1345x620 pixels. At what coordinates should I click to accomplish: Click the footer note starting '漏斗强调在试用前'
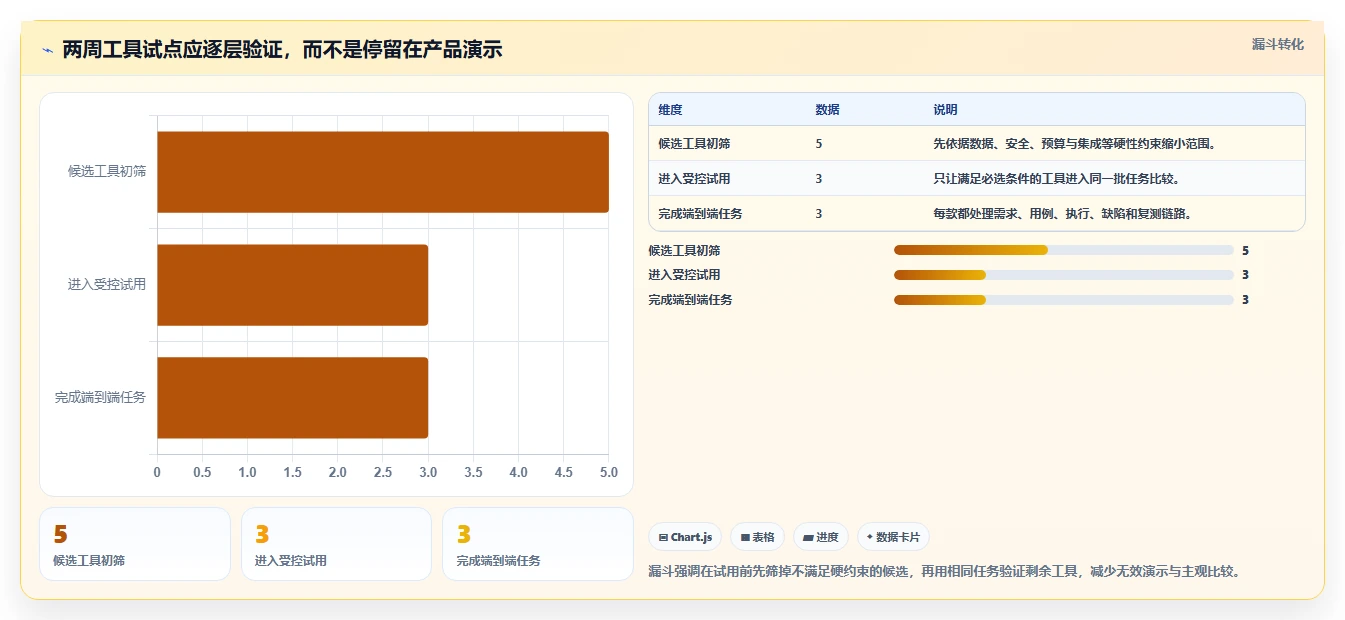click(x=944, y=572)
